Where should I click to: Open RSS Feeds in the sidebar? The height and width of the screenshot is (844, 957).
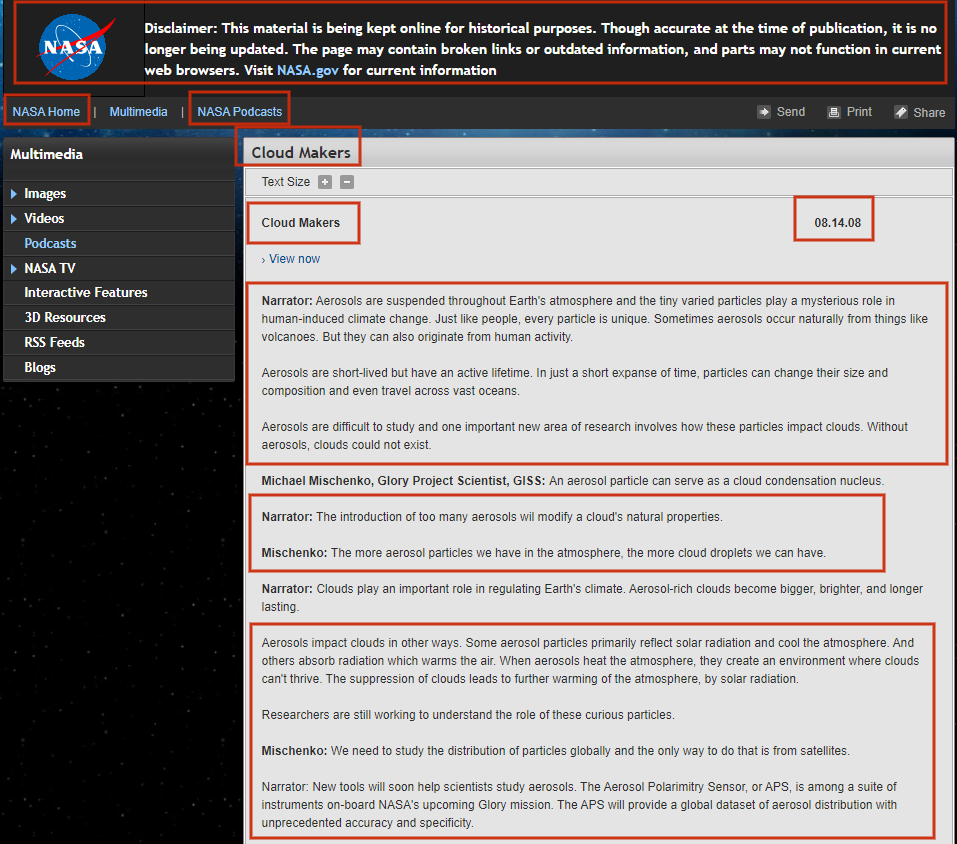54,342
